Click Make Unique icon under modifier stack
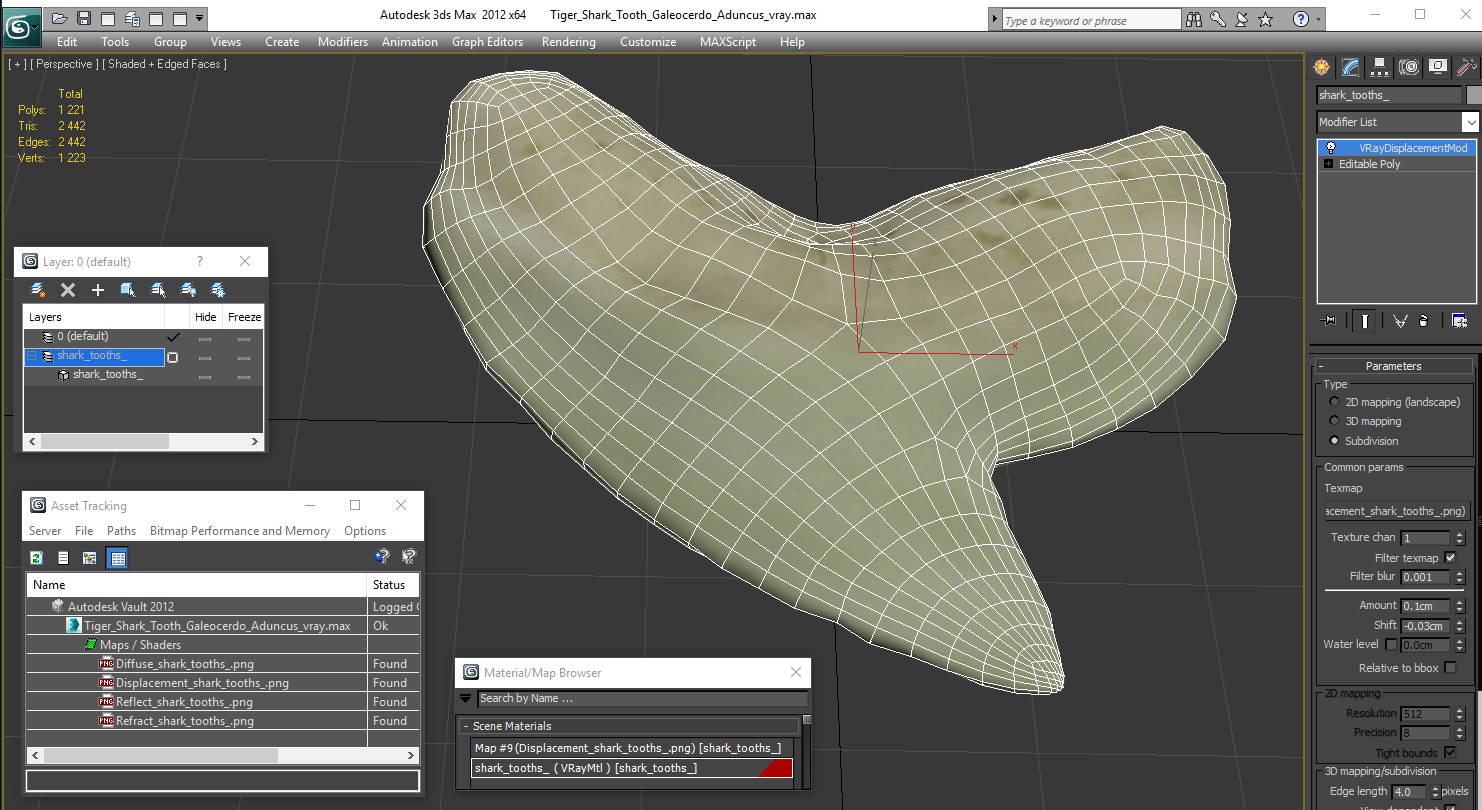Image resolution: width=1482 pixels, height=810 pixels. (1400, 321)
